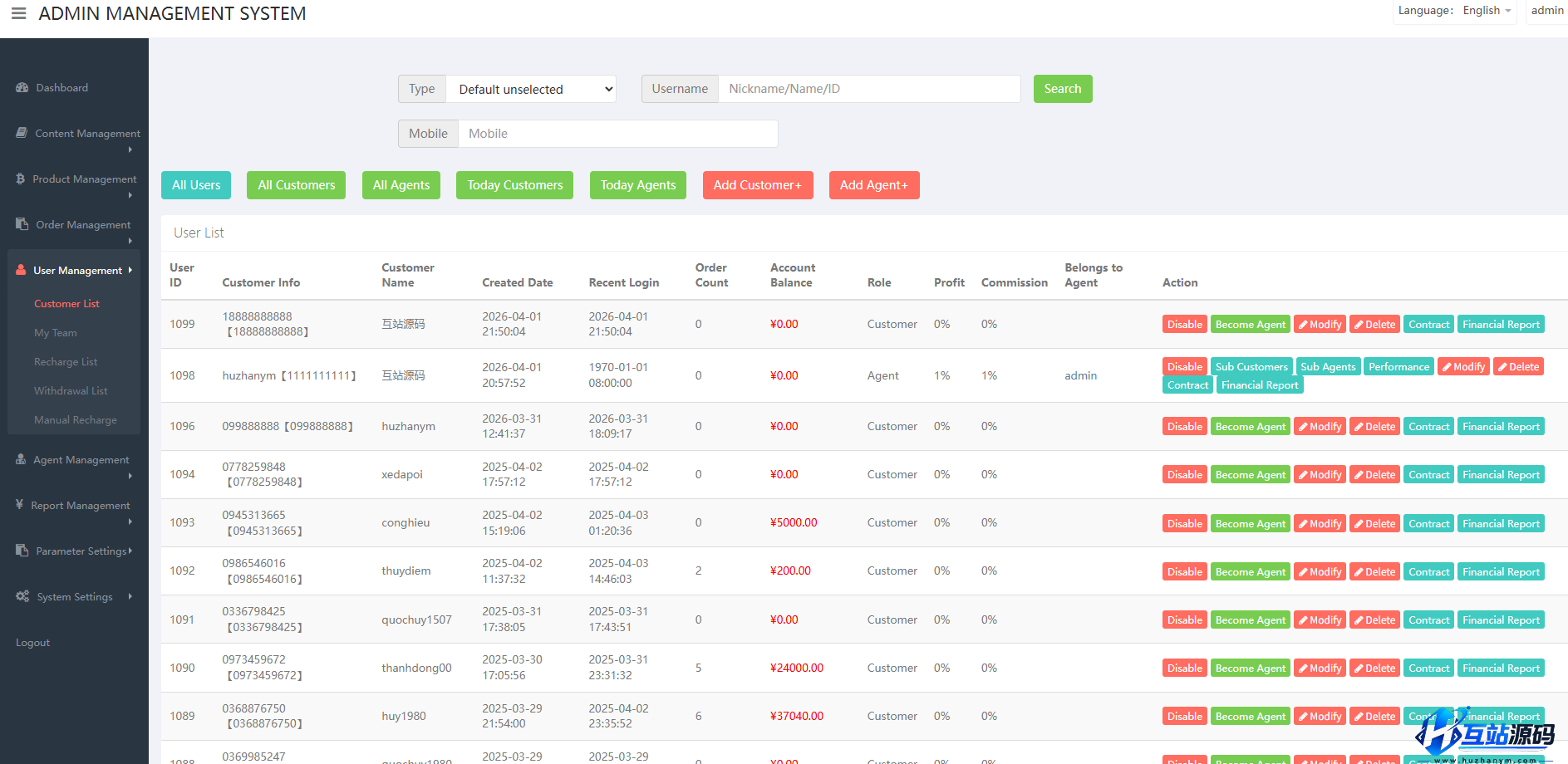1568x764 pixels.
Task: Click the System Settings gears icon
Action: [x=22, y=596]
